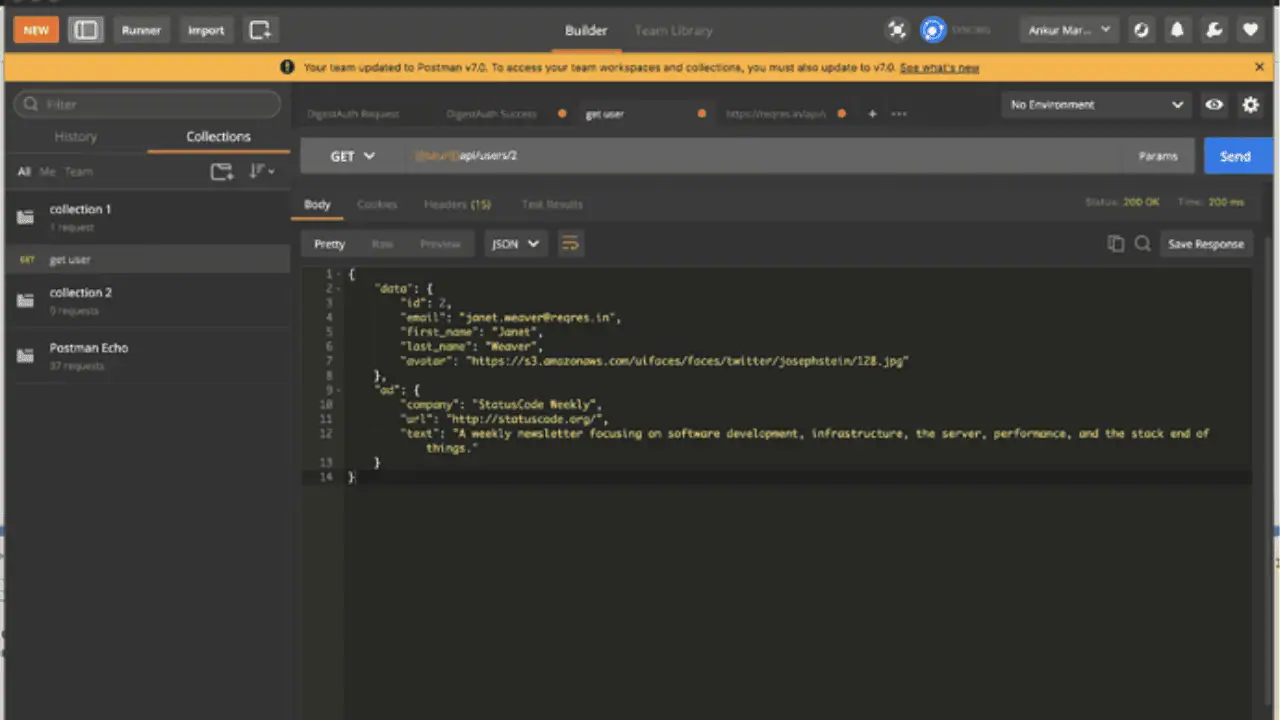Click the environment quick look eye icon
Image resolution: width=1280 pixels, height=720 pixels.
click(x=1214, y=104)
